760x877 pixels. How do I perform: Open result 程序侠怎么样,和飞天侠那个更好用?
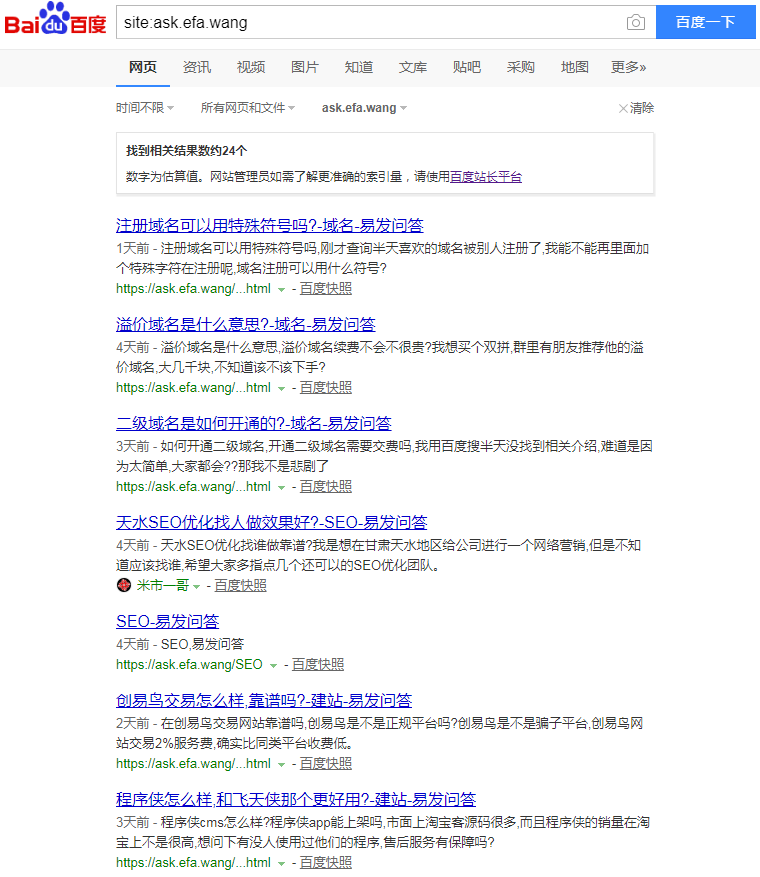[x=296, y=799]
